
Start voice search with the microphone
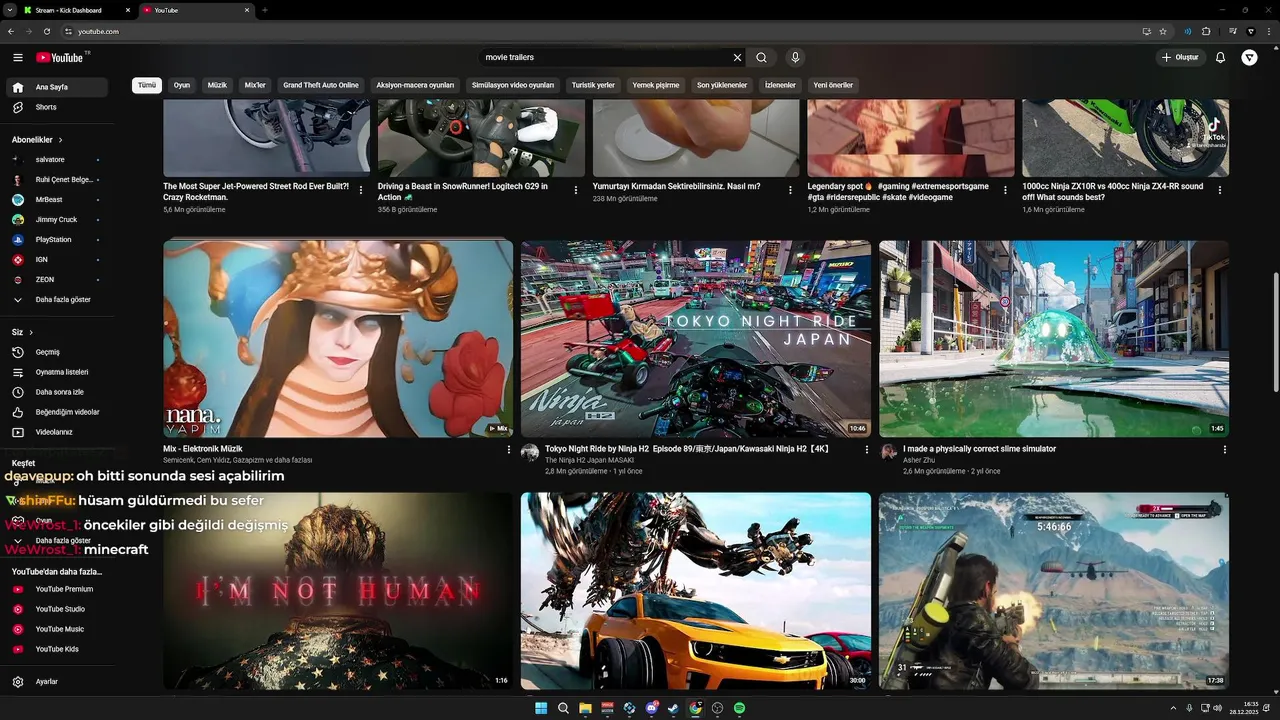[x=795, y=58]
